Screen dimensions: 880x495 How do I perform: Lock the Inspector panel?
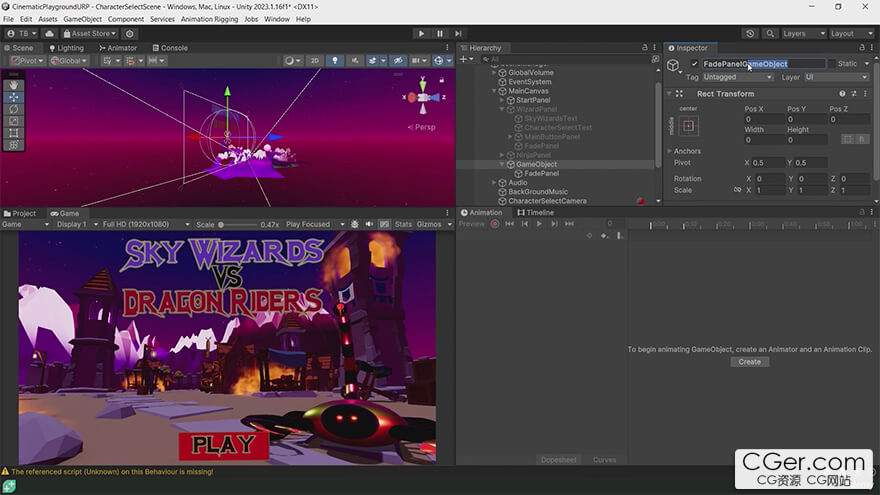(861, 48)
